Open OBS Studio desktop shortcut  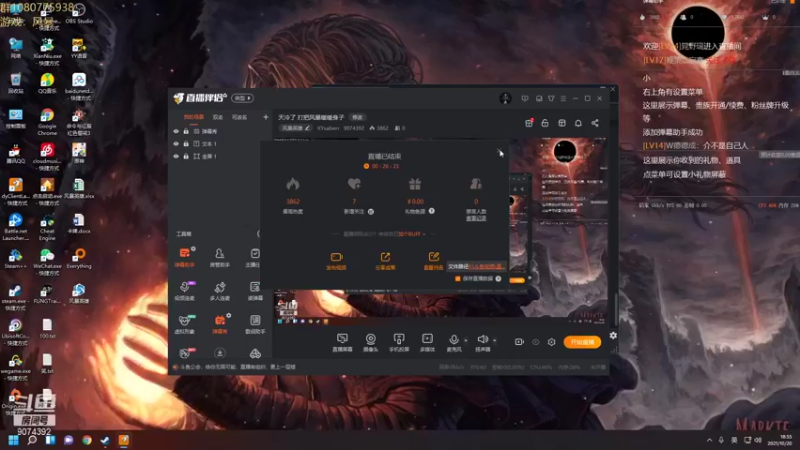click(x=79, y=14)
